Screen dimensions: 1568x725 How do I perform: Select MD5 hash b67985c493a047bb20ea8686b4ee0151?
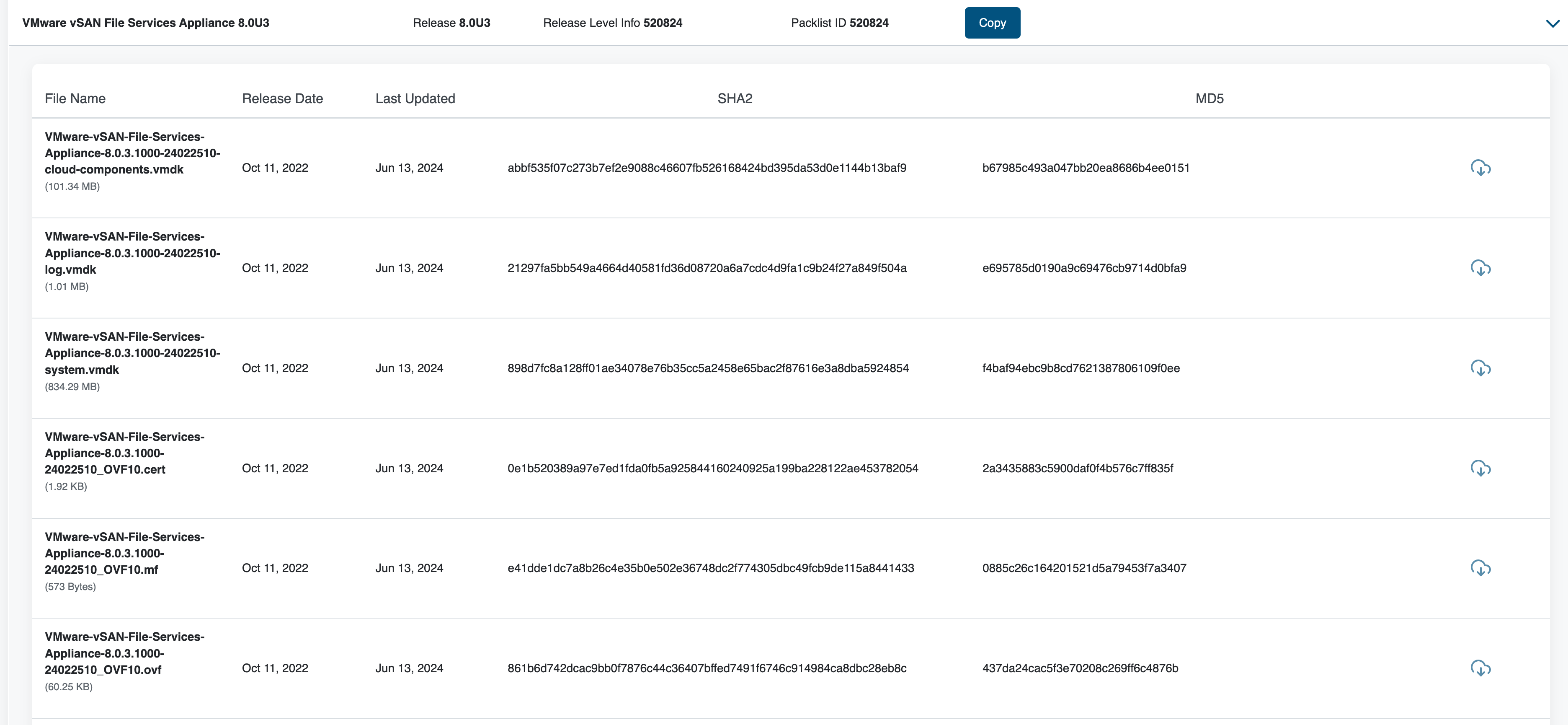click(1086, 168)
